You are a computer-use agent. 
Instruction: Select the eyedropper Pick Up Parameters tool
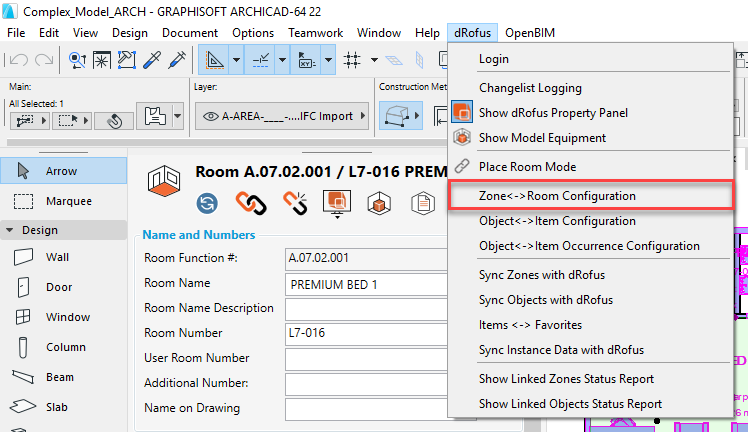(x=153, y=60)
